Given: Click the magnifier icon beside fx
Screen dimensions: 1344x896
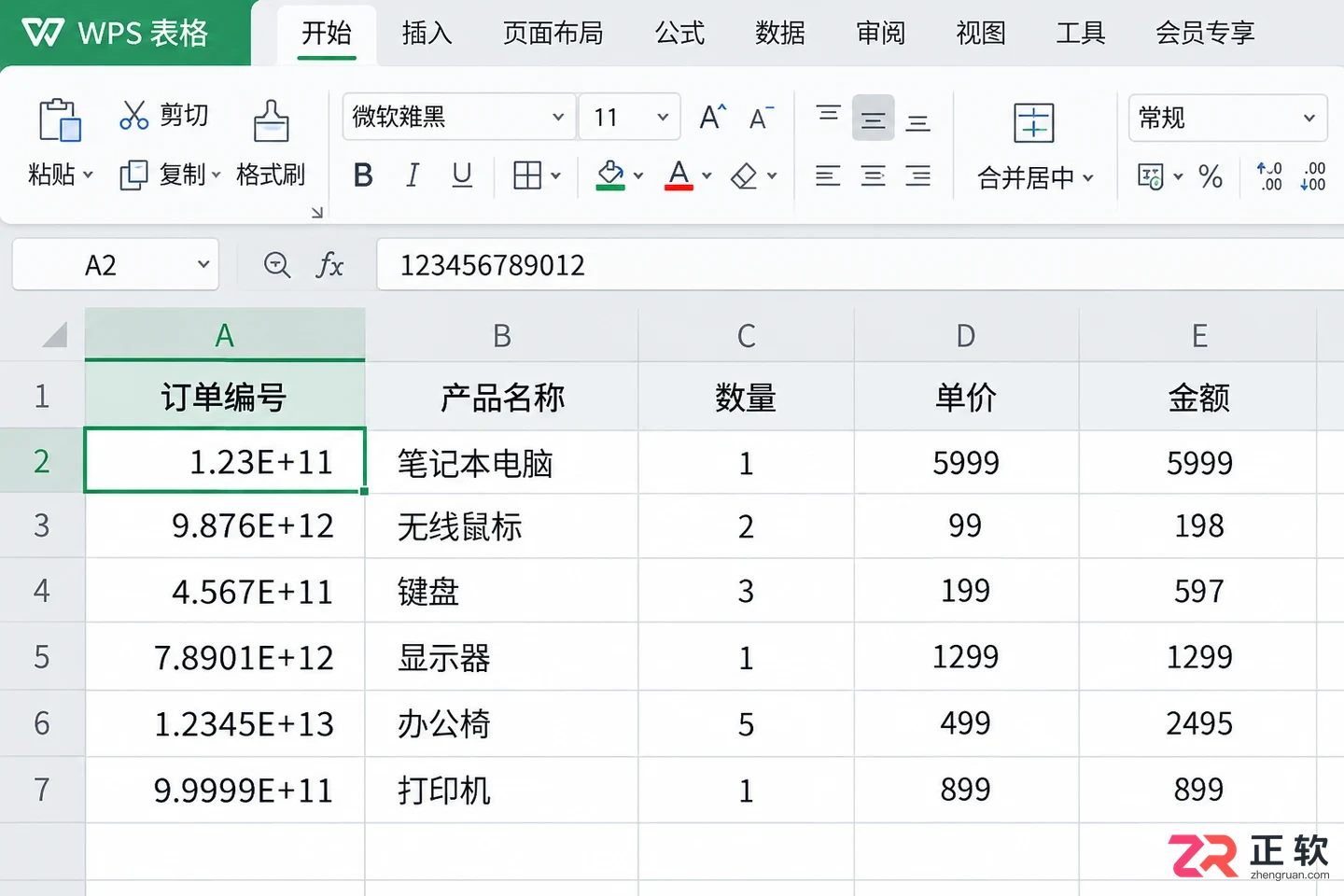Looking at the screenshot, I should (277, 265).
